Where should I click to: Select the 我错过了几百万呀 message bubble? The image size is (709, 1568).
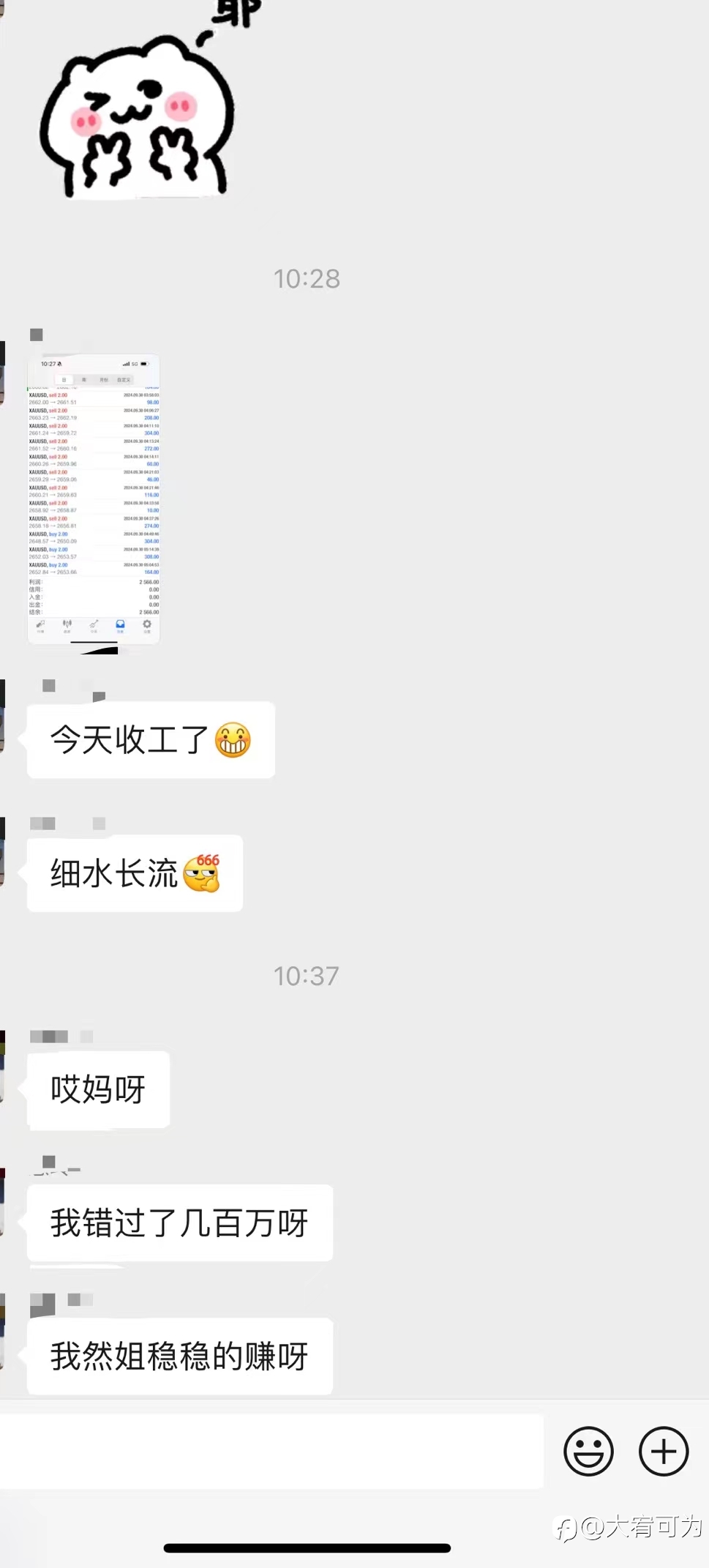click(180, 1222)
